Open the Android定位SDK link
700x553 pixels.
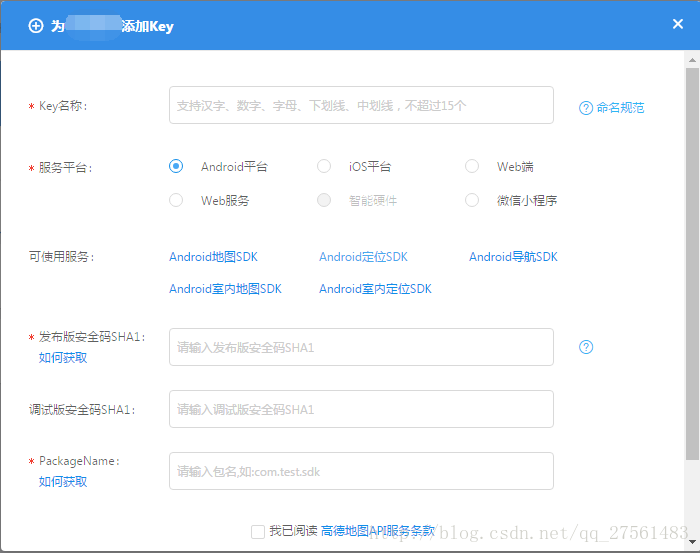point(363,257)
